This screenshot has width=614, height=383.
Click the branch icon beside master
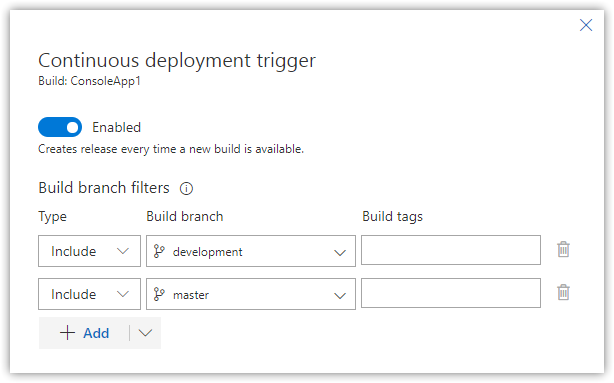tap(159, 294)
